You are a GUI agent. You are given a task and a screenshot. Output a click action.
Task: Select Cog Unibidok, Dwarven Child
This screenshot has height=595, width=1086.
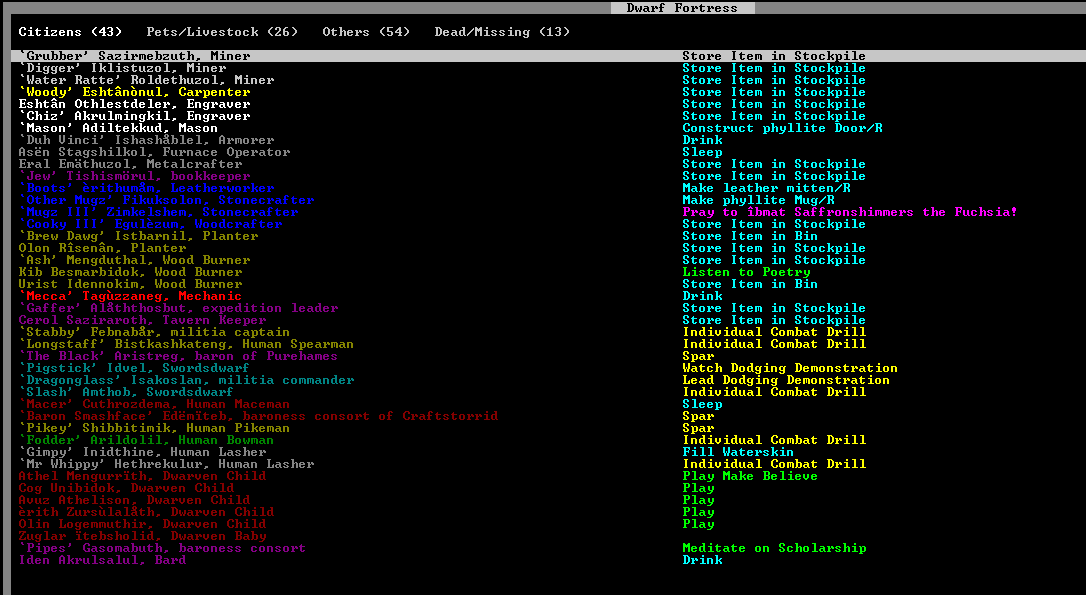pos(126,488)
